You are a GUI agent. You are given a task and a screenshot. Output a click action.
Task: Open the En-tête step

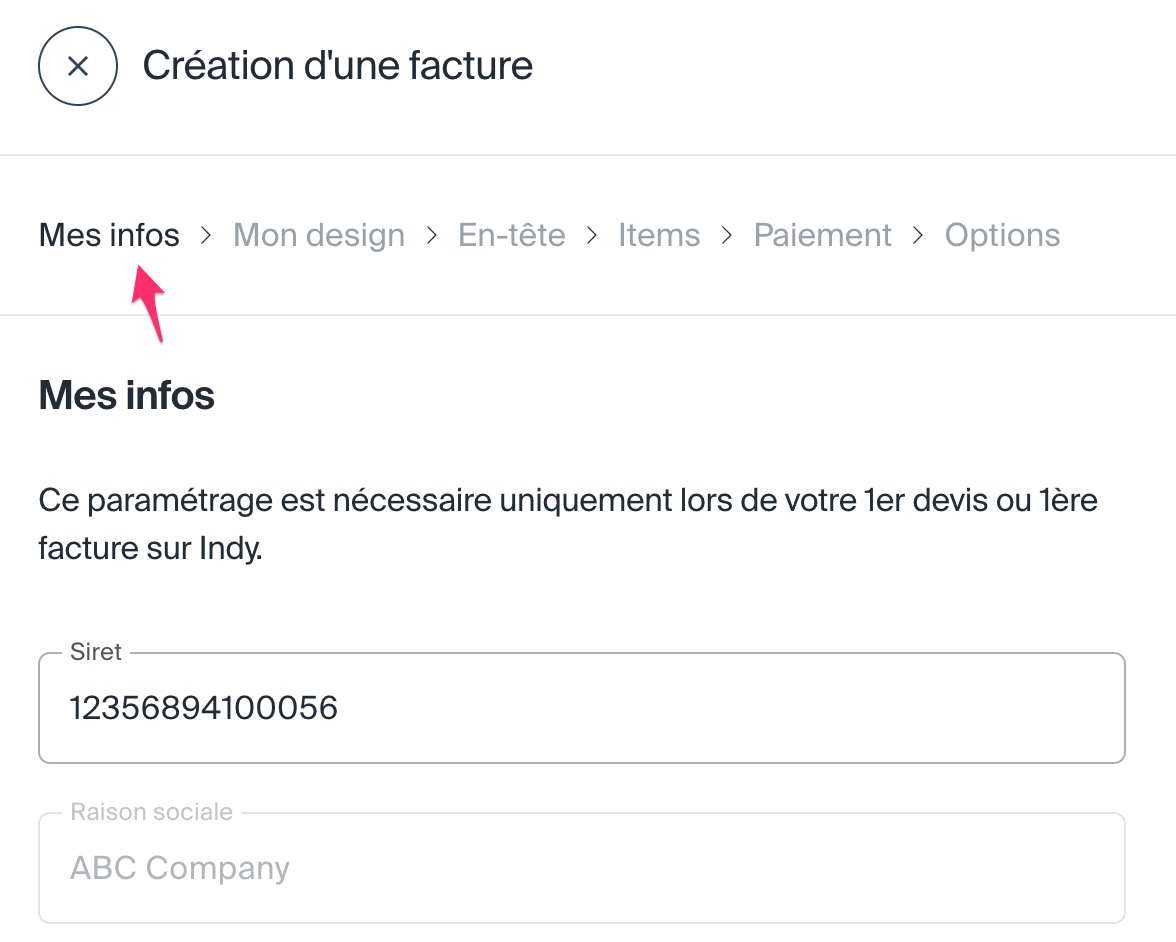pos(511,235)
